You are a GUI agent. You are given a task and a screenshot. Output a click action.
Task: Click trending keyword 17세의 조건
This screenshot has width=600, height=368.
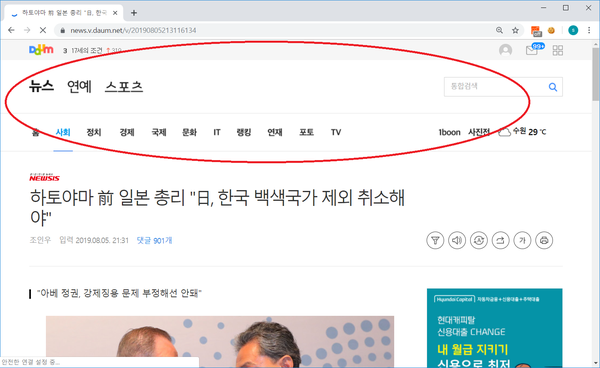(87, 50)
